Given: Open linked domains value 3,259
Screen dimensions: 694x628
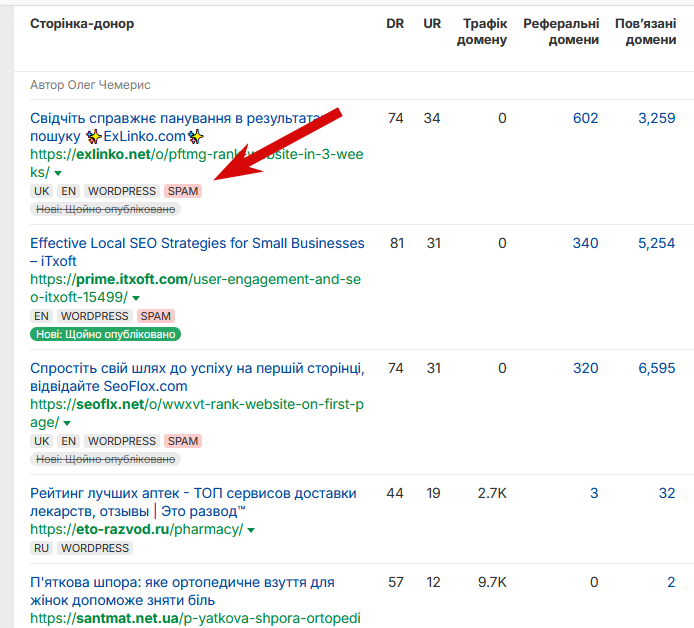Looking at the screenshot, I should (656, 118).
